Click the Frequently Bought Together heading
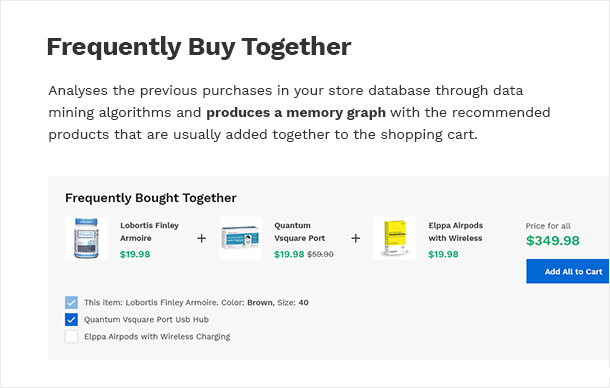 pyautogui.click(x=151, y=198)
